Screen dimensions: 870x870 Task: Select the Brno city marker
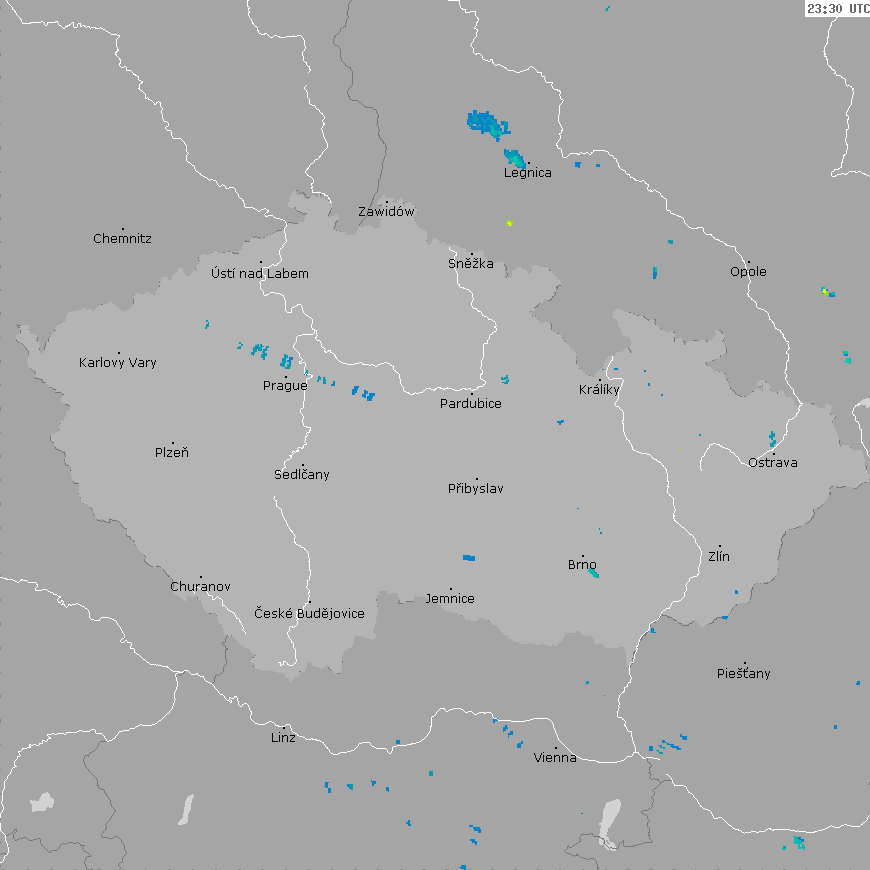point(583,556)
